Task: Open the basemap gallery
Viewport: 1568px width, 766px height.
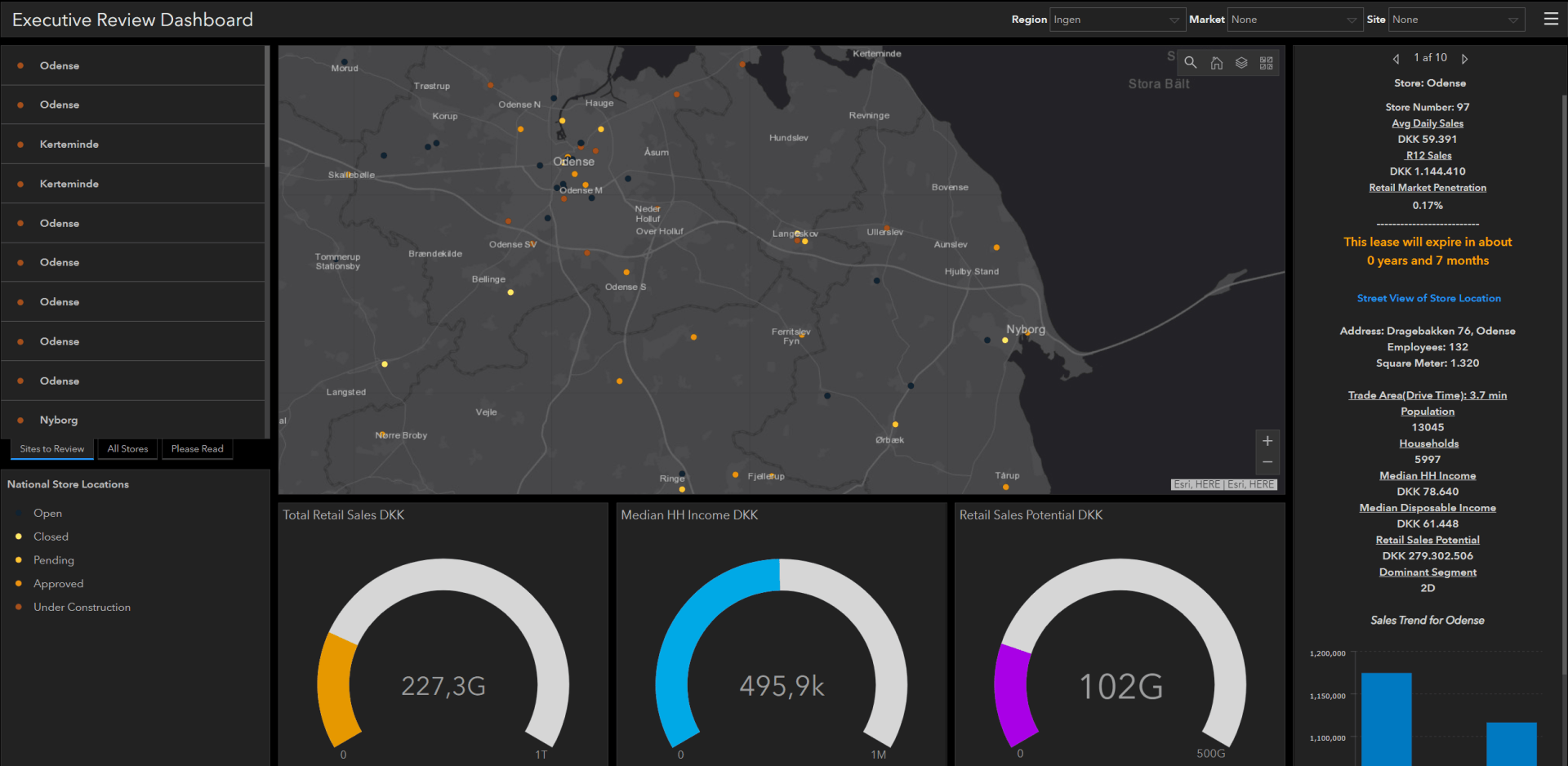Action: tap(1267, 63)
